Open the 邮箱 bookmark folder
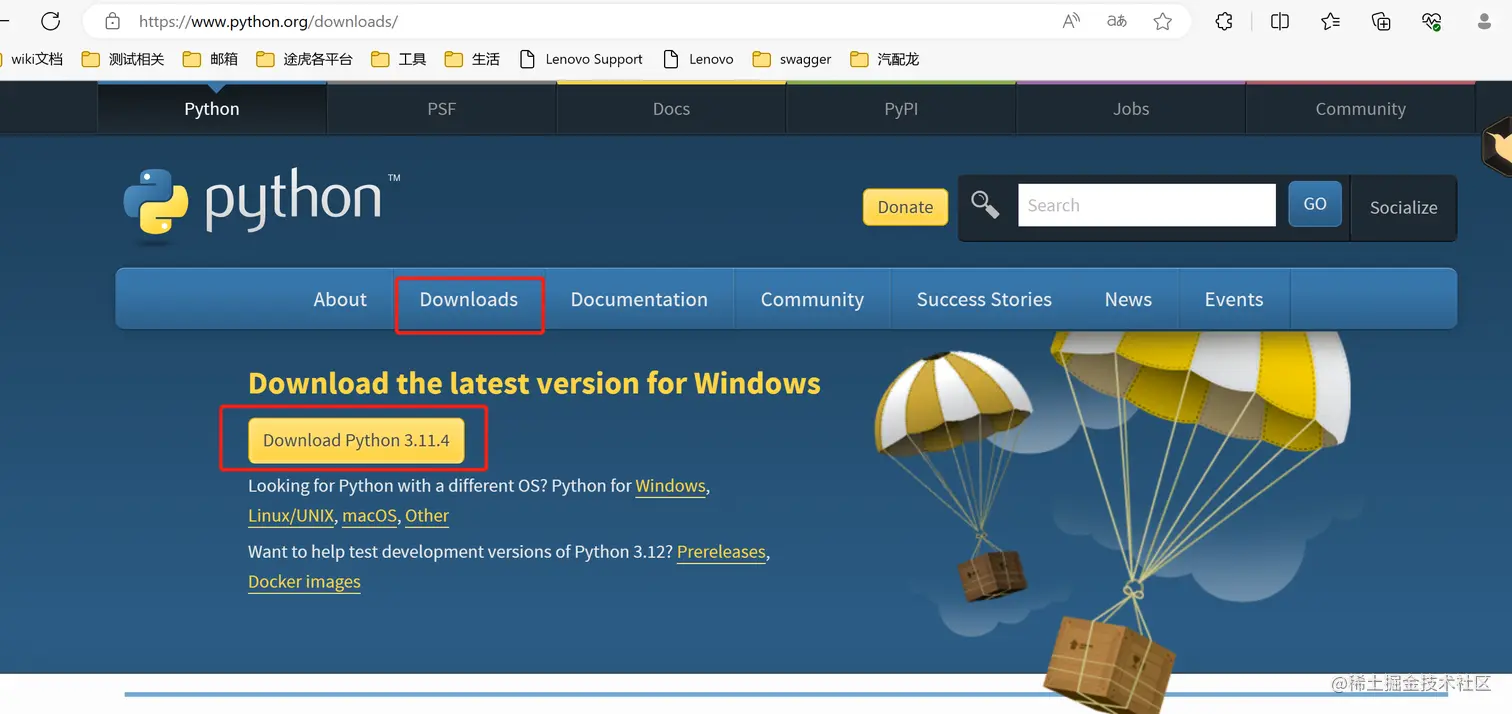This screenshot has height=714, width=1512. click(x=211, y=59)
